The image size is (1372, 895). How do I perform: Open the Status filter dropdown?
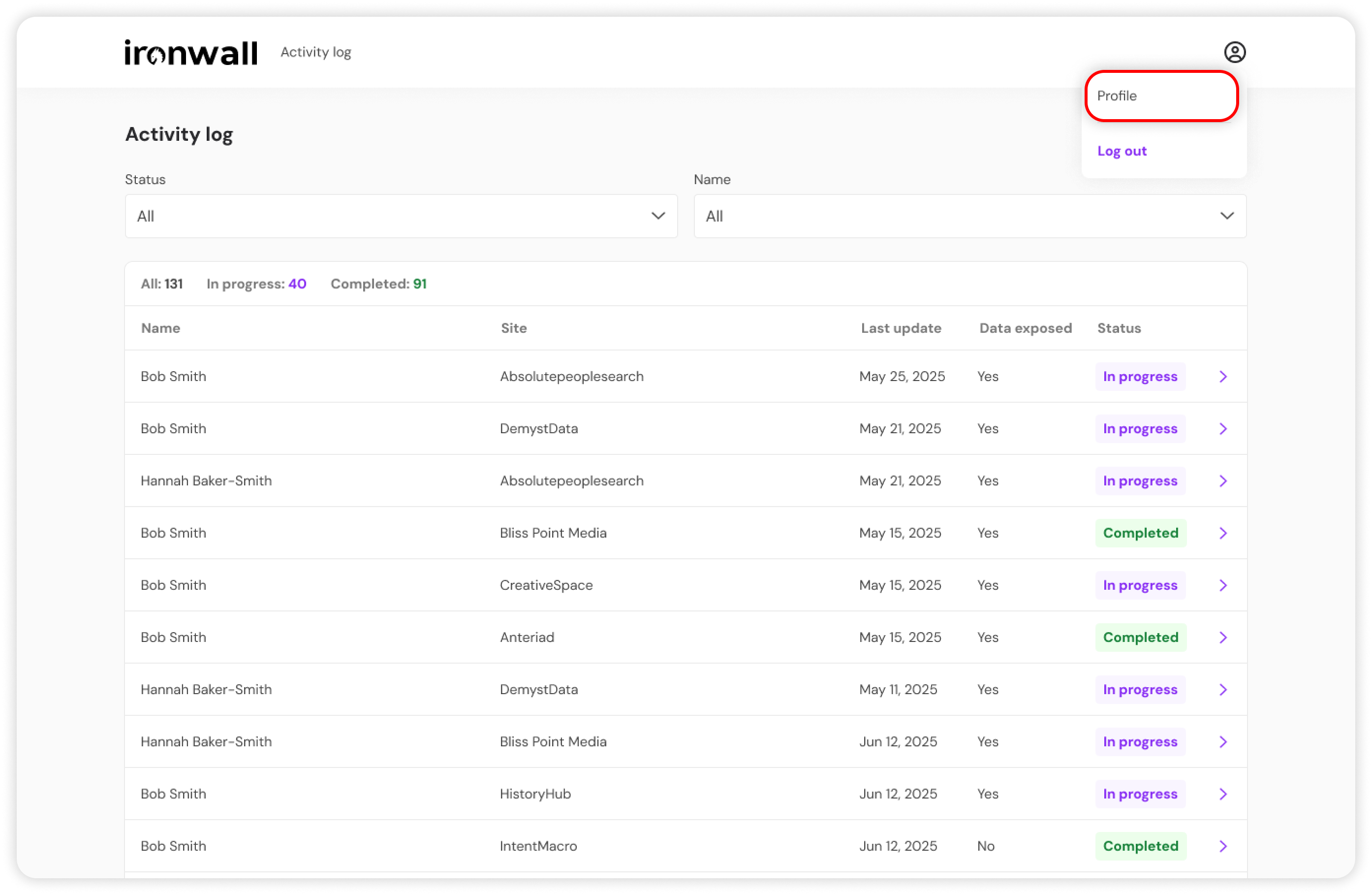click(x=401, y=216)
